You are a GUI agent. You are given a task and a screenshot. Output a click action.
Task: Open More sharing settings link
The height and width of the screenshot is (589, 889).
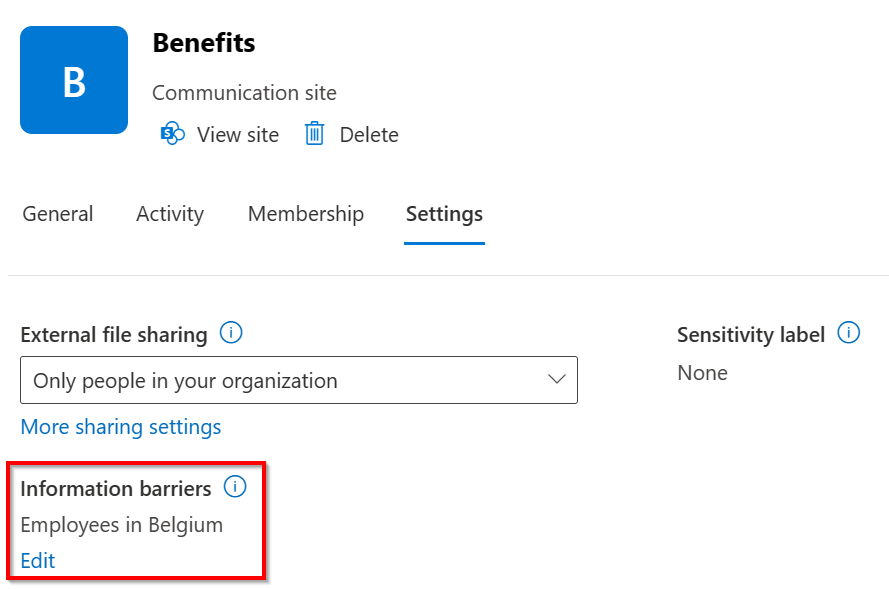click(x=121, y=427)
